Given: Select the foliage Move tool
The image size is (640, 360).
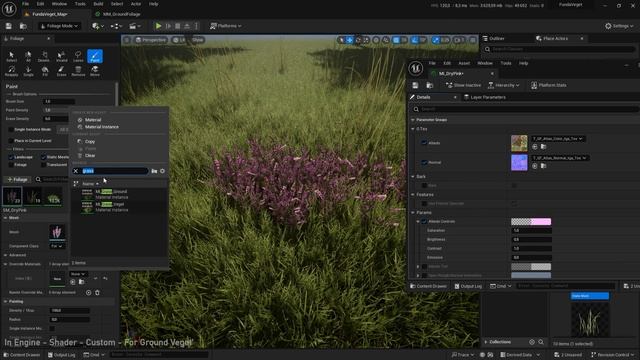Looking at the screenshot, I should [x=95, y=71].
